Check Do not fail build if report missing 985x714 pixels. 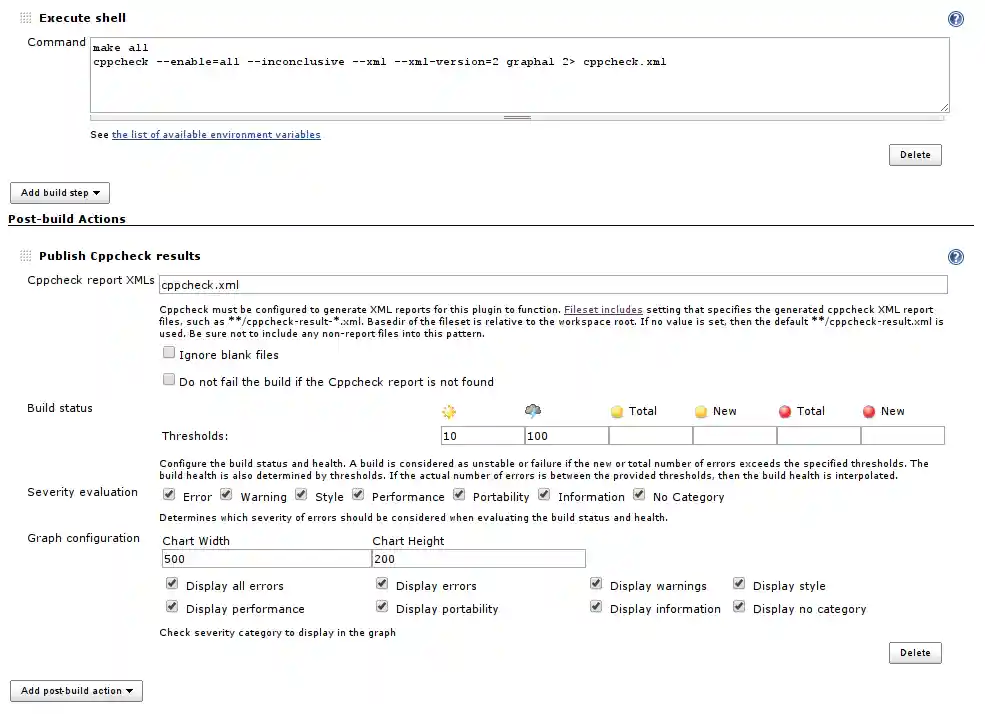tap(169, 380)
